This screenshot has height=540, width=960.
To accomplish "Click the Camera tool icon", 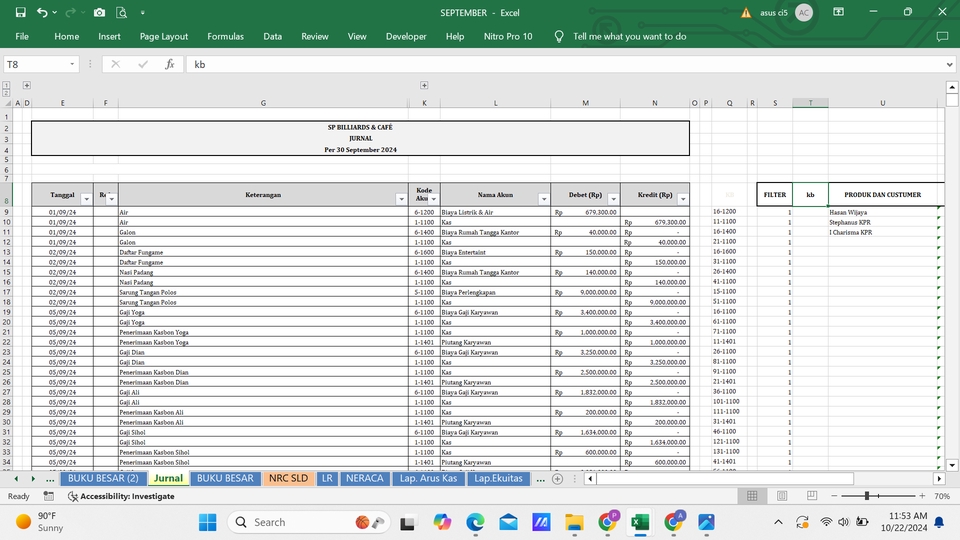I will point(99,12).
